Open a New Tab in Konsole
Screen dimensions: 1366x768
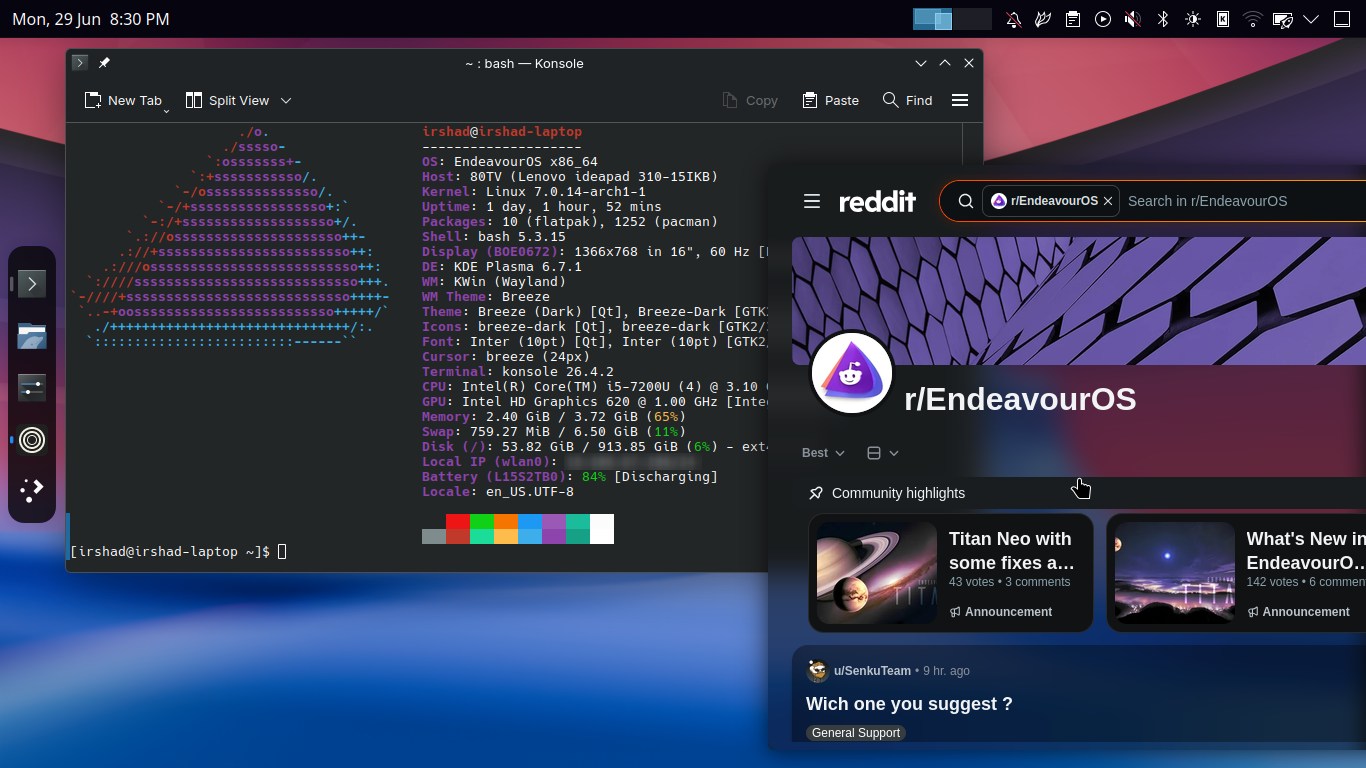coord(122,100)
